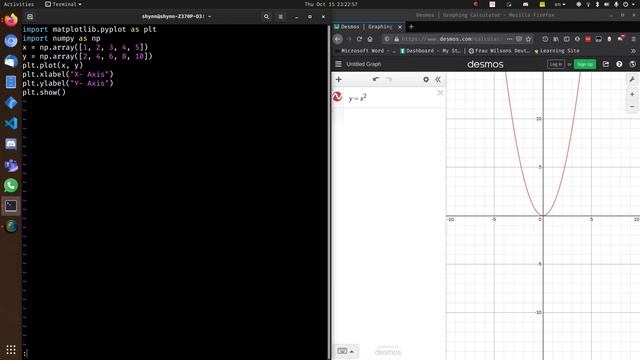Add a new Desmos expression item
640x360 pixels.
[338, 79]
